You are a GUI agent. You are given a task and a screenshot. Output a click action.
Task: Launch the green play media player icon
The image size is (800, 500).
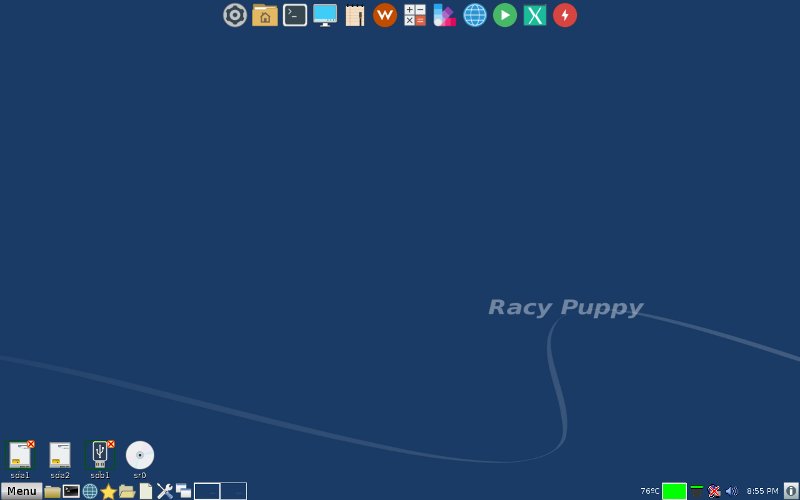pos(505,15)
